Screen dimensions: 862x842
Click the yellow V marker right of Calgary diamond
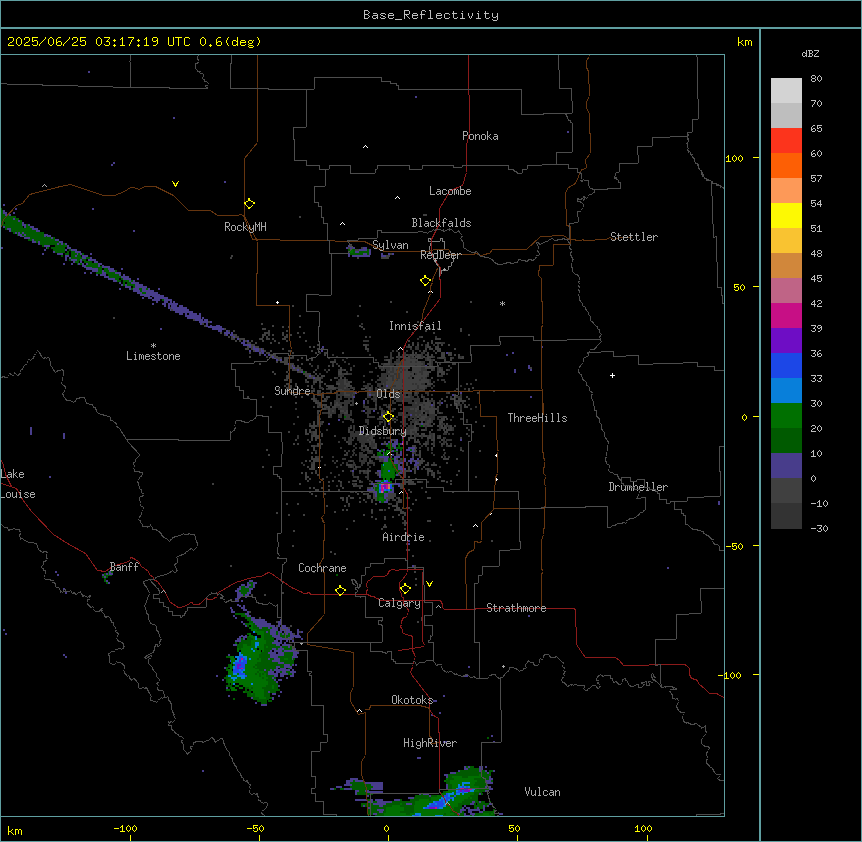click(429, 584)
